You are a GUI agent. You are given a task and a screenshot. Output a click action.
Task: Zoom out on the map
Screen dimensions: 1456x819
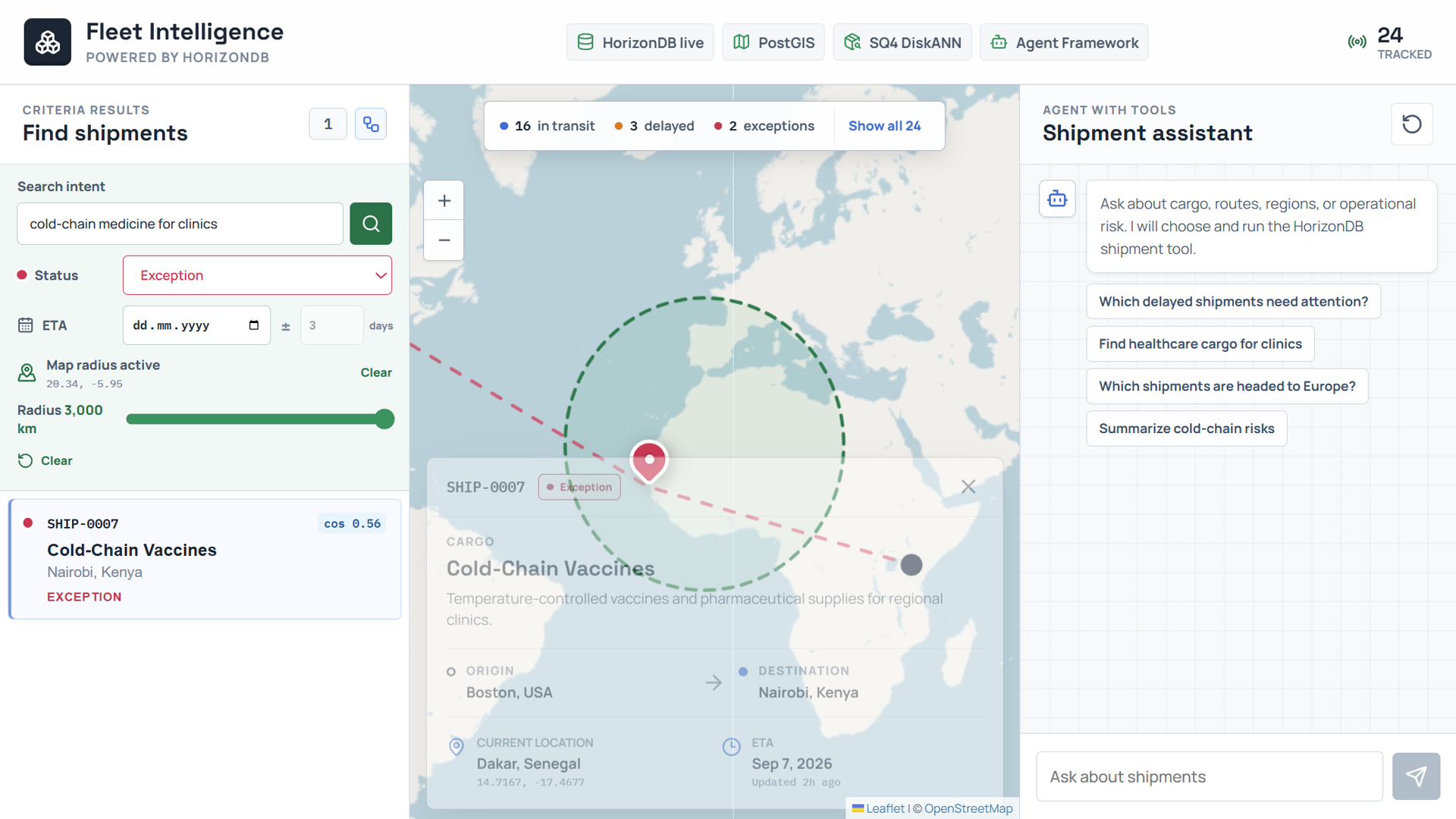444,240
